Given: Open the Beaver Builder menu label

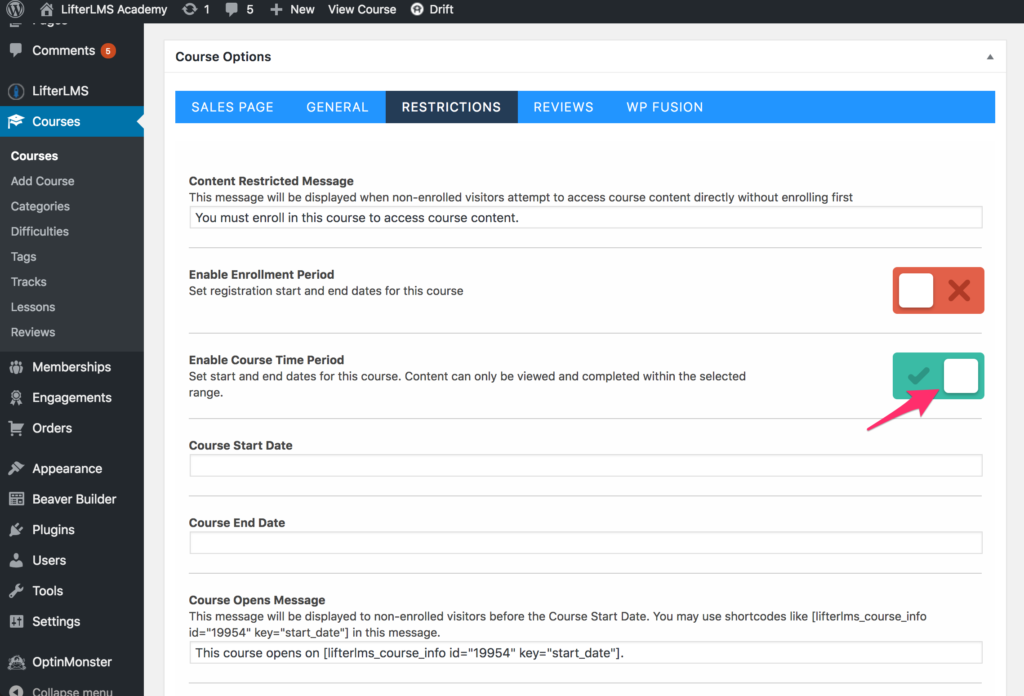Looking at the screenshot, I should [74, 499].
